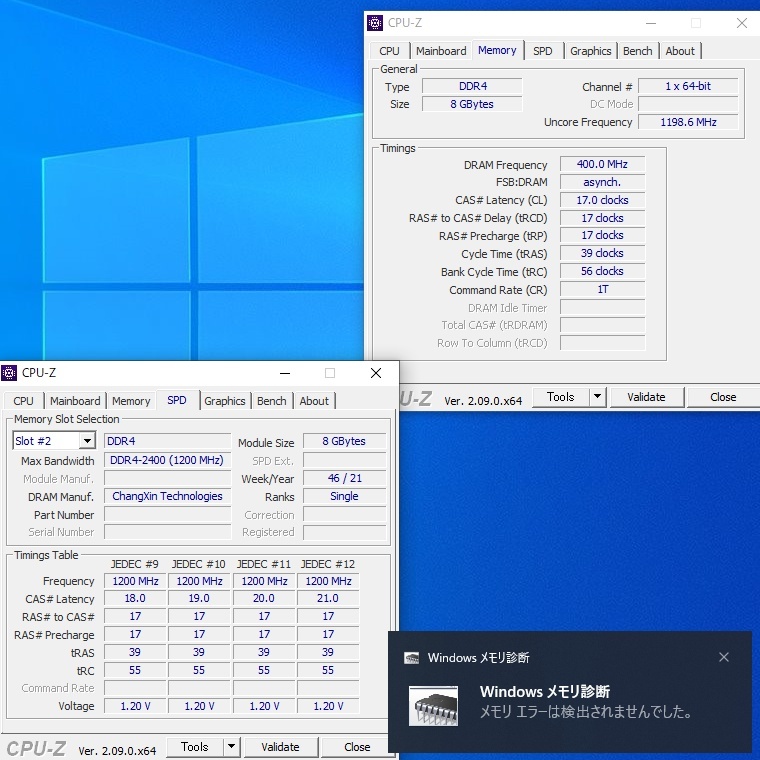Click the CPU-Z icon in SPD window title bar
Image resolution: width=760 pixels, height=760 pixels.
(x=9, y=373)
